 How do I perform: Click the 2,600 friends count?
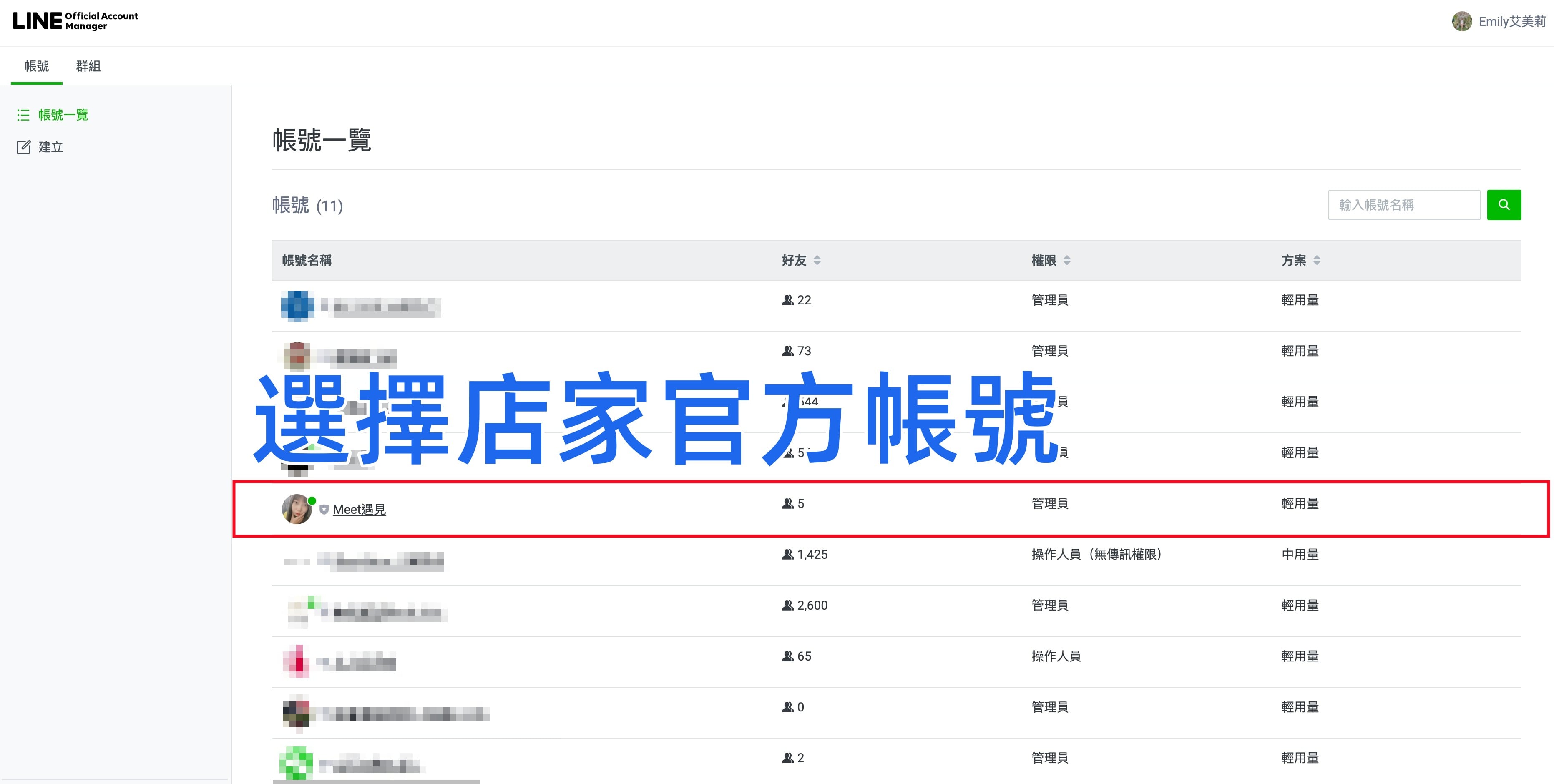click(x=812, y=605)
